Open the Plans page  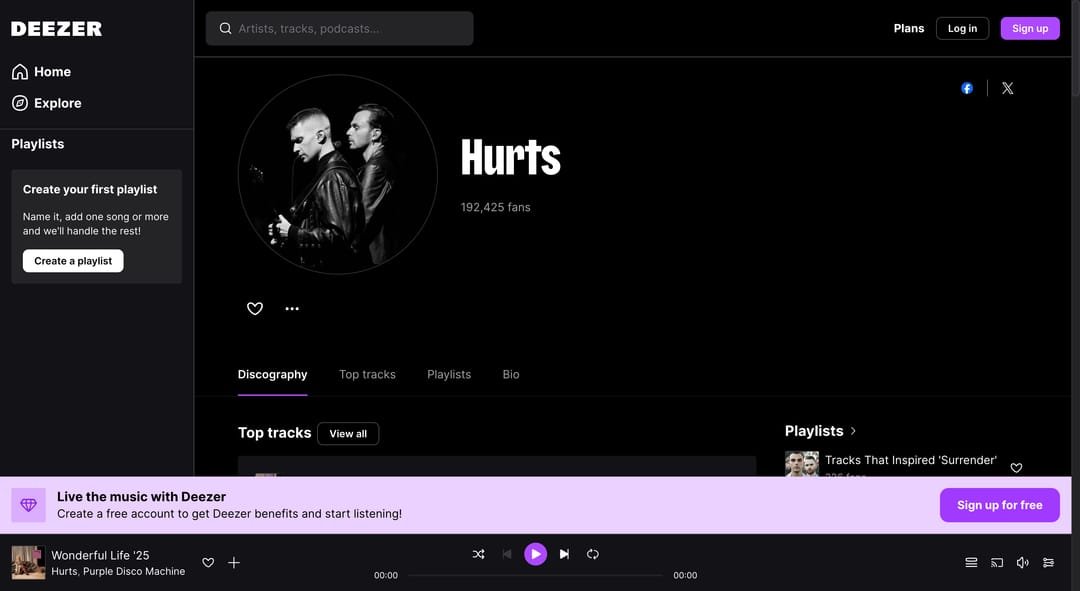click(908, 28)
